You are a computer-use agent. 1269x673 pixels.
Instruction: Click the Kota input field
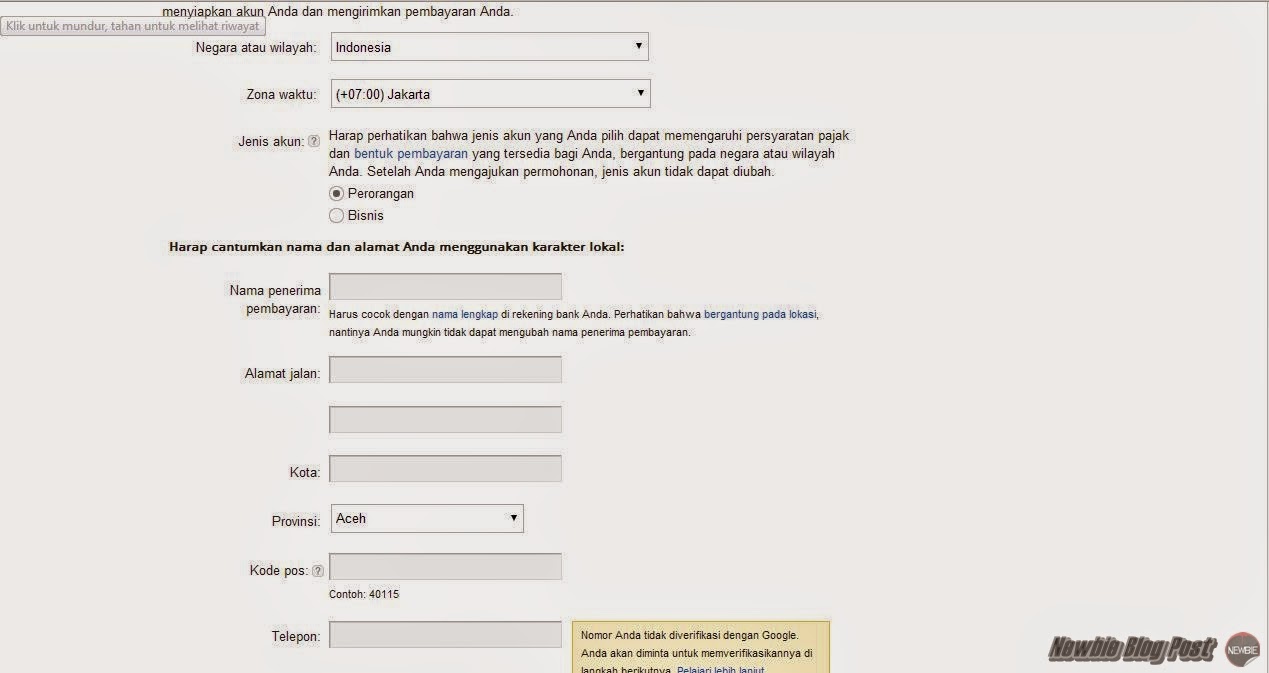[444, 468]
